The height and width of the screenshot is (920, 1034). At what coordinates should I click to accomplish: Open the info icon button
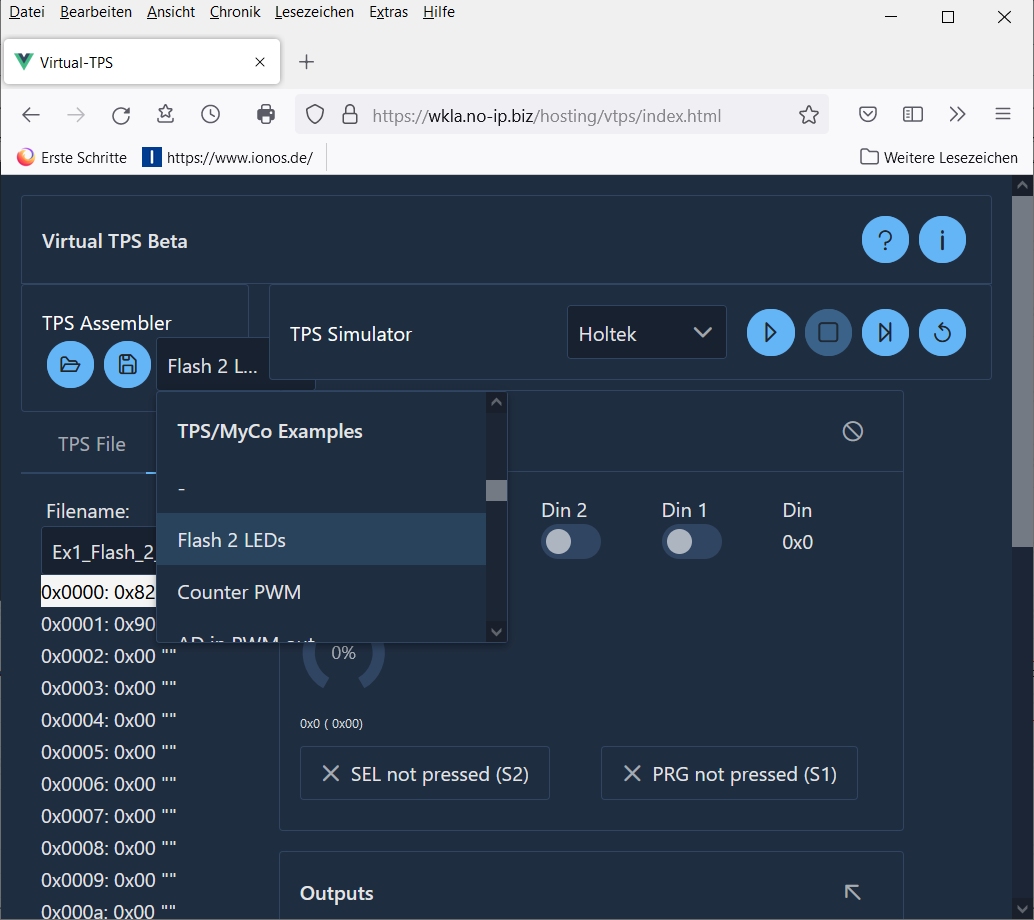942,240
